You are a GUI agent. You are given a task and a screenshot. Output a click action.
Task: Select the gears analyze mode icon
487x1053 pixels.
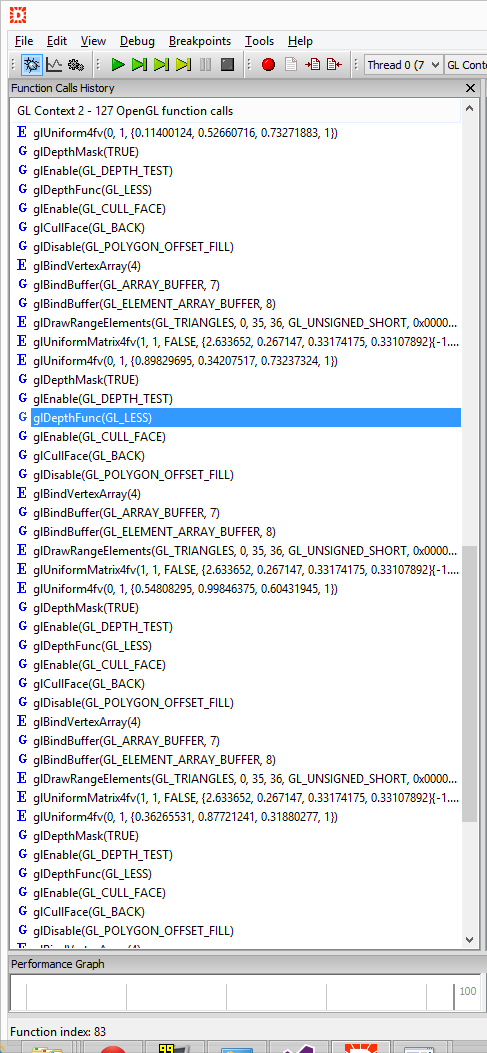coord(75,64)
